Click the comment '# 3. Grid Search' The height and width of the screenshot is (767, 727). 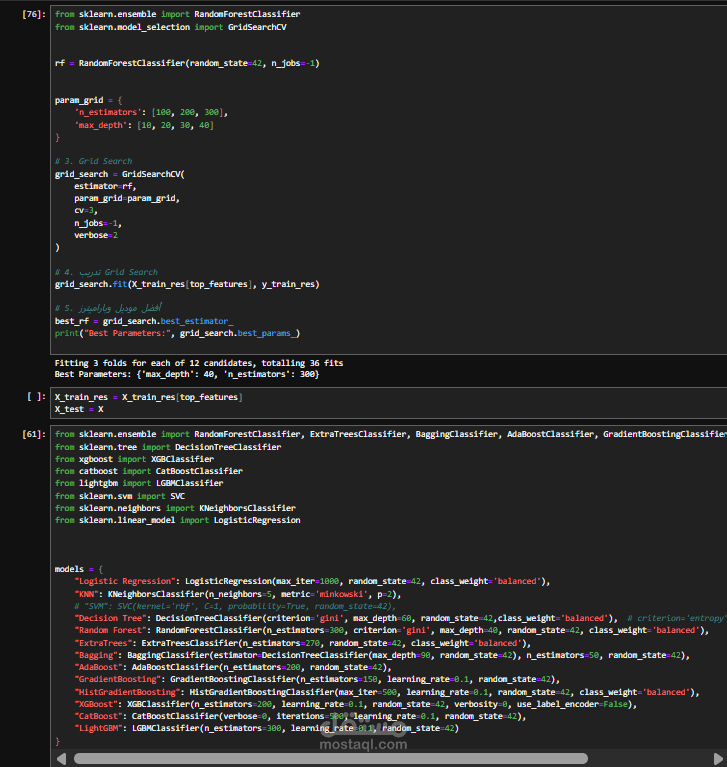[93, 161]
